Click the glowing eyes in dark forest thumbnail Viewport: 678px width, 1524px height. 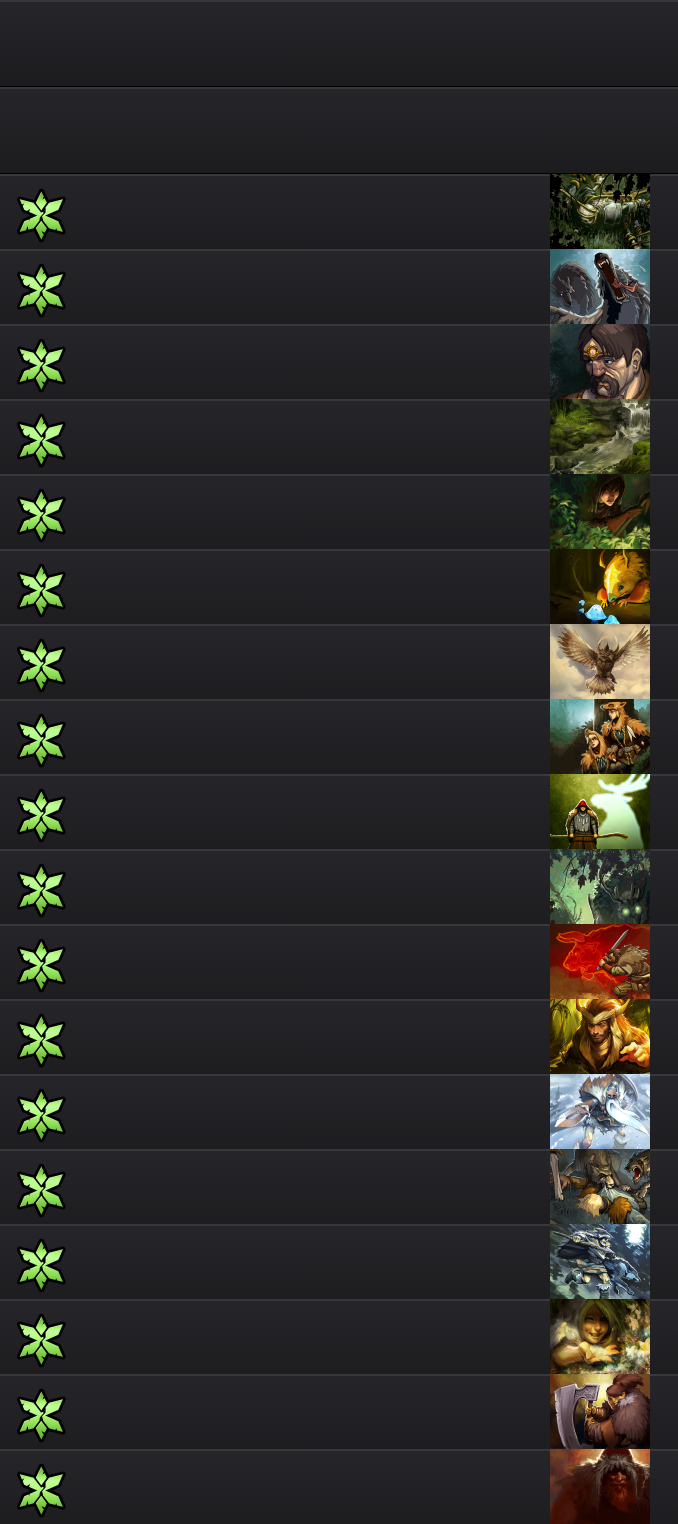600,887
